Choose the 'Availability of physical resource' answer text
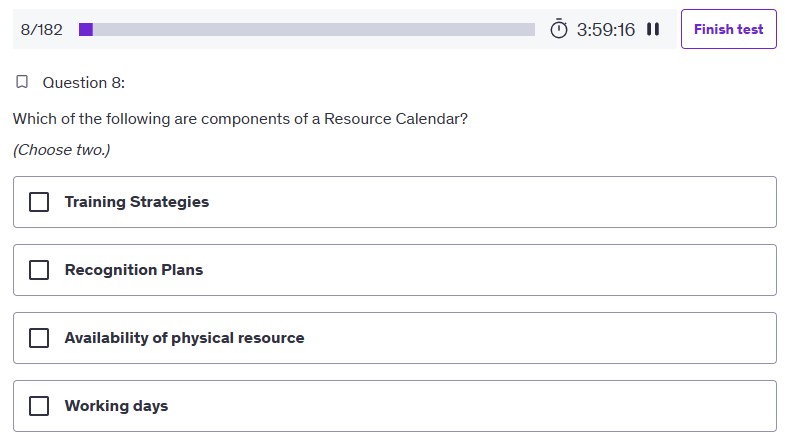 pyautogui.click(x=184, y=338)
